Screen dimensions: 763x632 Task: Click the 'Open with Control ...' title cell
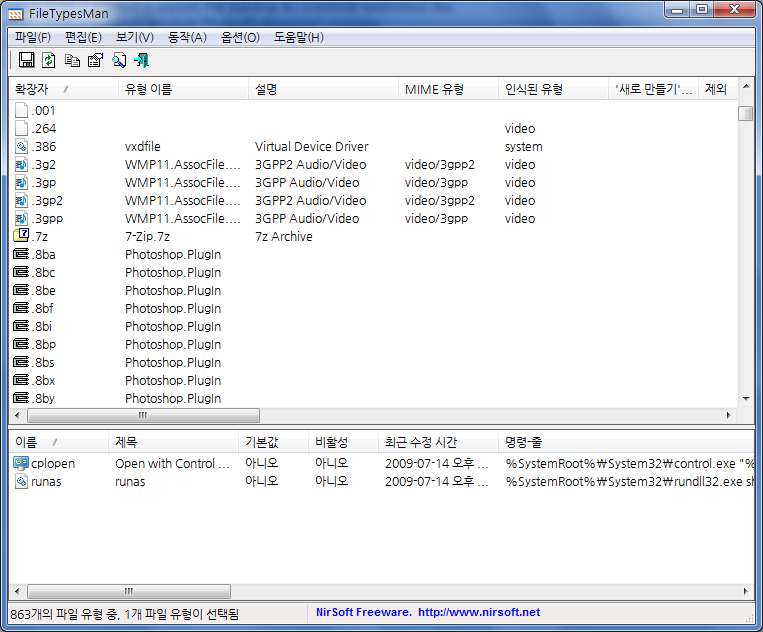point(172,464)
